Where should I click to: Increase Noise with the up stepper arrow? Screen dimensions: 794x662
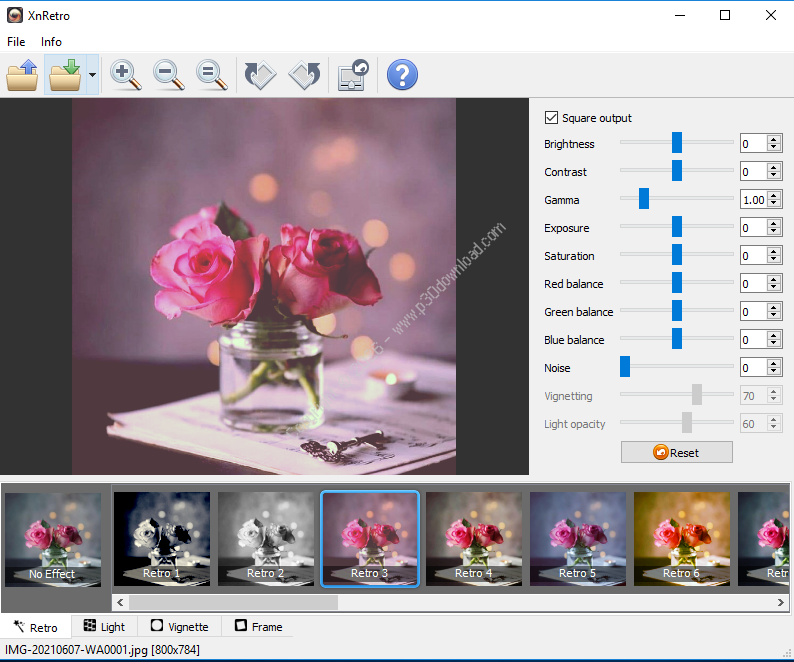pyautogui.click(x=773, y=363)
